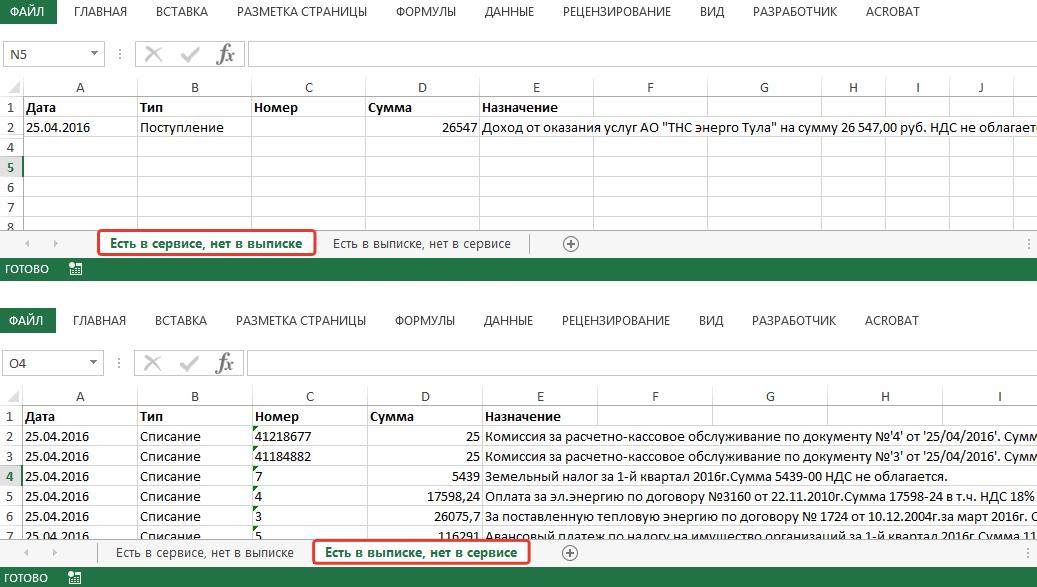The height and width of the screenshot is (587, 1037).
Task: Open РАЗМЕТКА СТРАНИЦЫ tab in upper window
Action: 302,12
